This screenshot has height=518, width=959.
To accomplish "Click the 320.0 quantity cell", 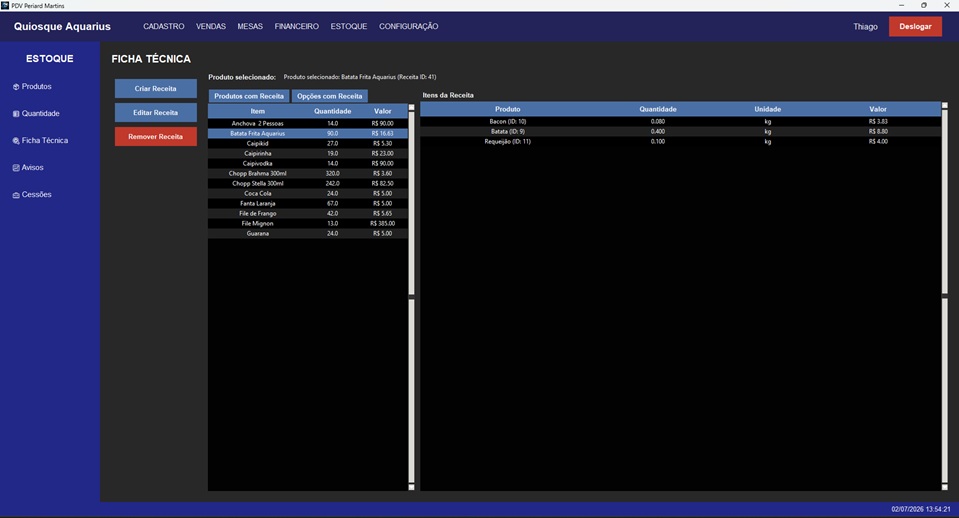I will (x=333, y=174).
